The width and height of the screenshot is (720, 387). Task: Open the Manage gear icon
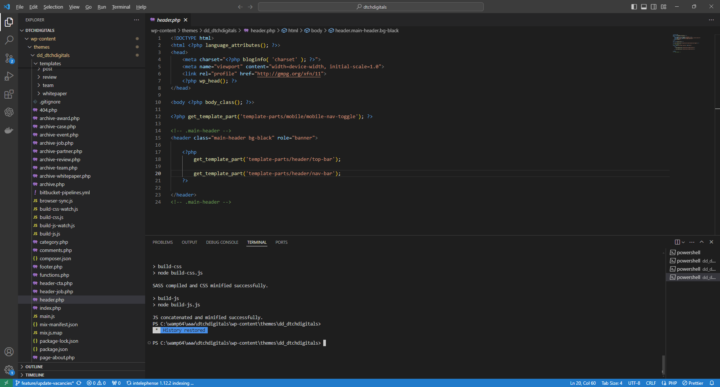tap(9, 370)
